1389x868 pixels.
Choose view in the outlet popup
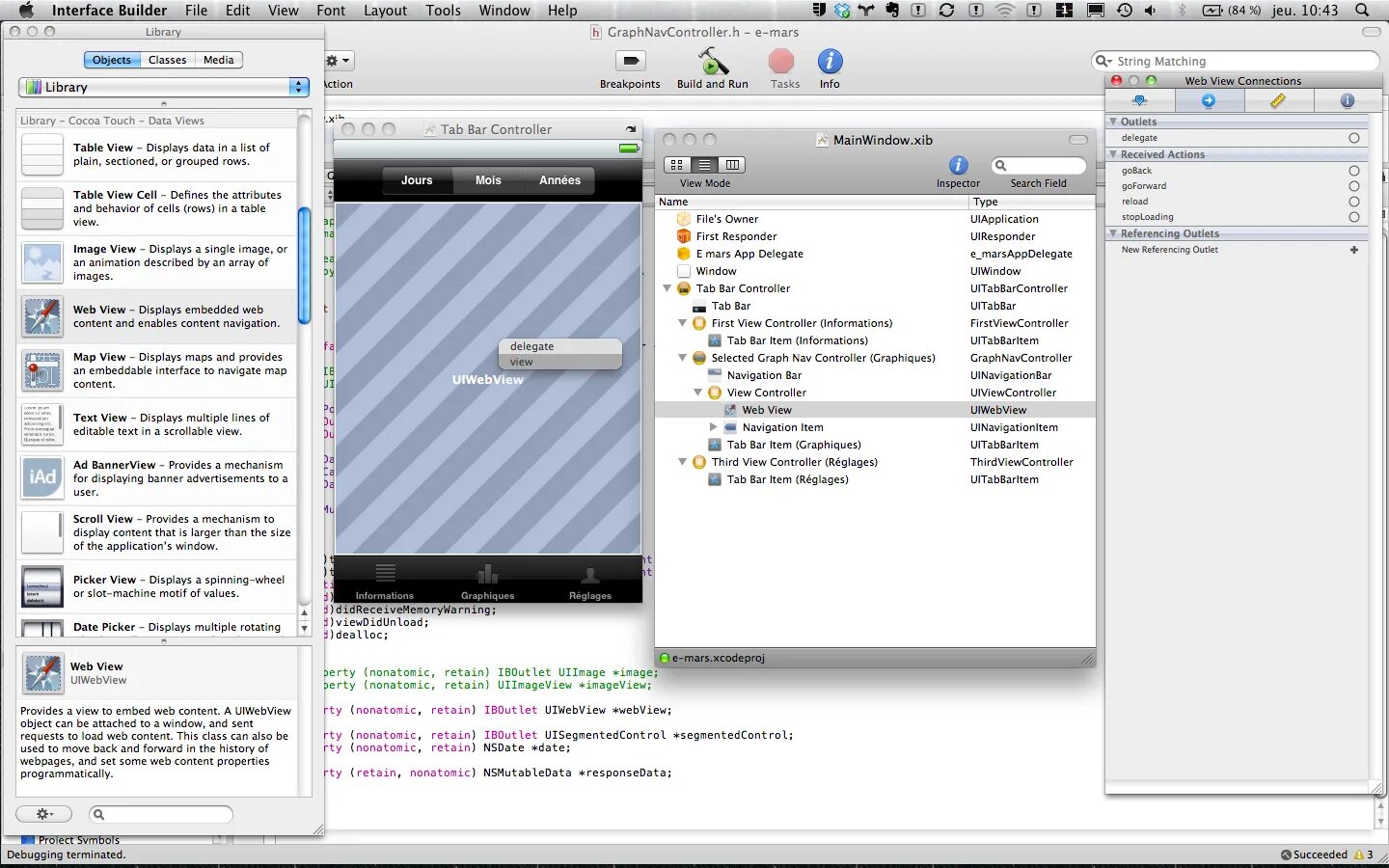pyautogui.click(x=559, y=362)
